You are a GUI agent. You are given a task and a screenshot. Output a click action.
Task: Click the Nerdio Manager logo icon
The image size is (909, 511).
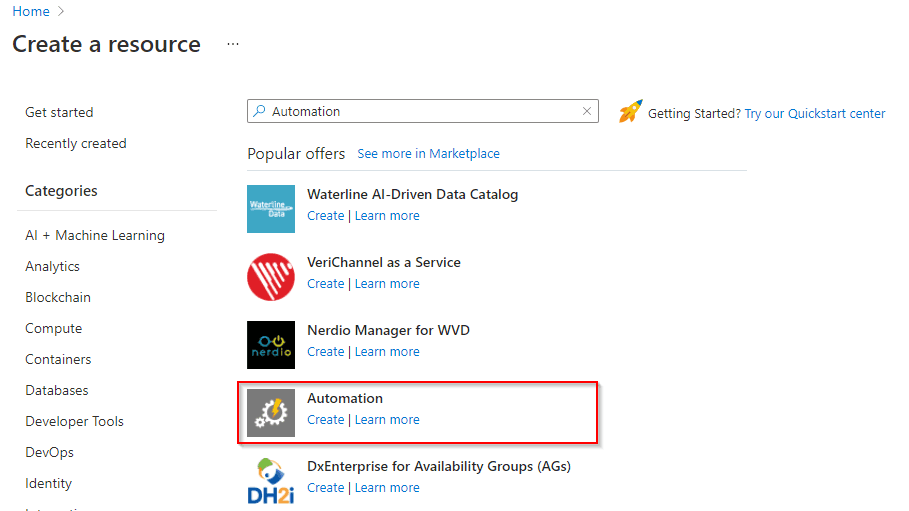[x=271, y=345]
